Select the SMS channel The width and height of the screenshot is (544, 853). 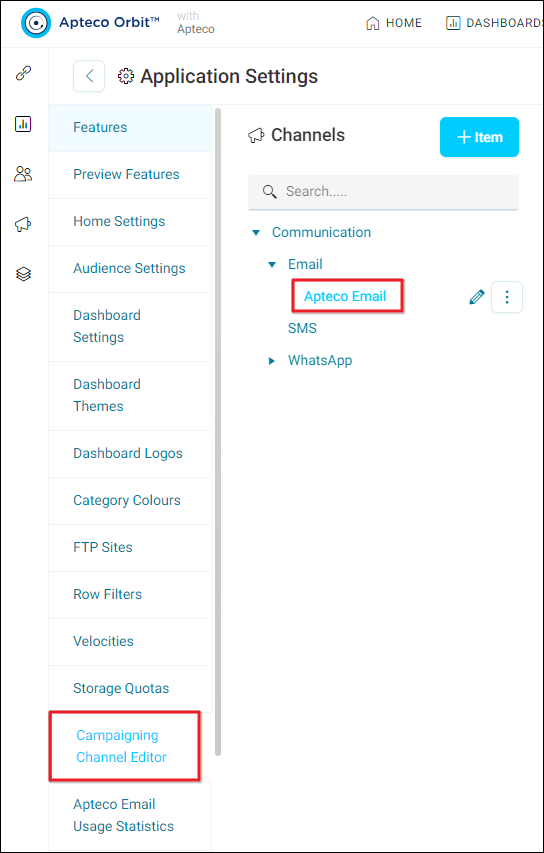[x=302, y=329]
